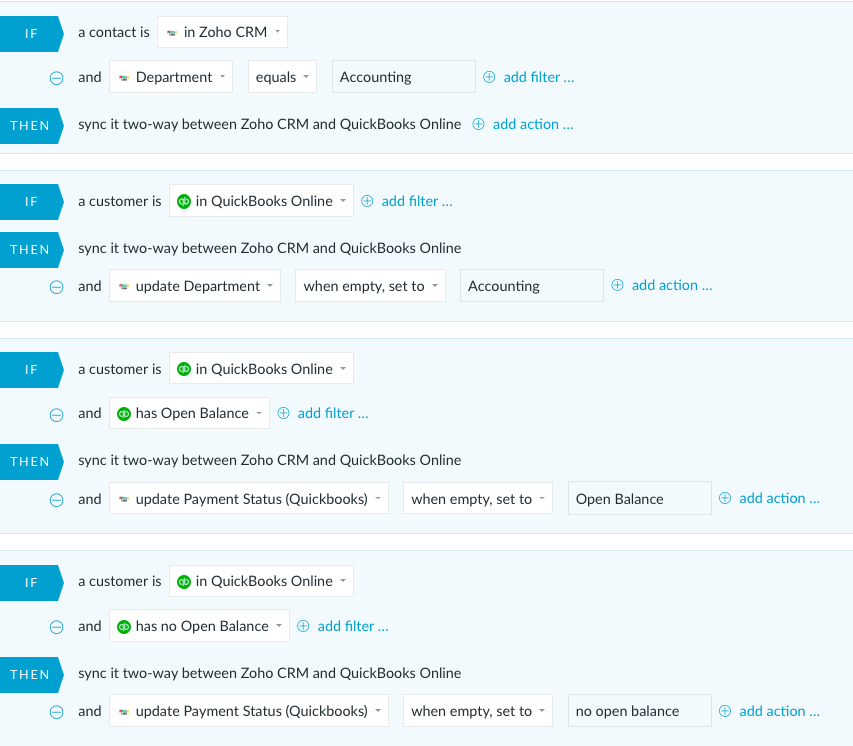Click plus icon beside Accounting action value
The height and width of the screenshot is (746, 853).
pyautogui.click(x=617, y=285)
